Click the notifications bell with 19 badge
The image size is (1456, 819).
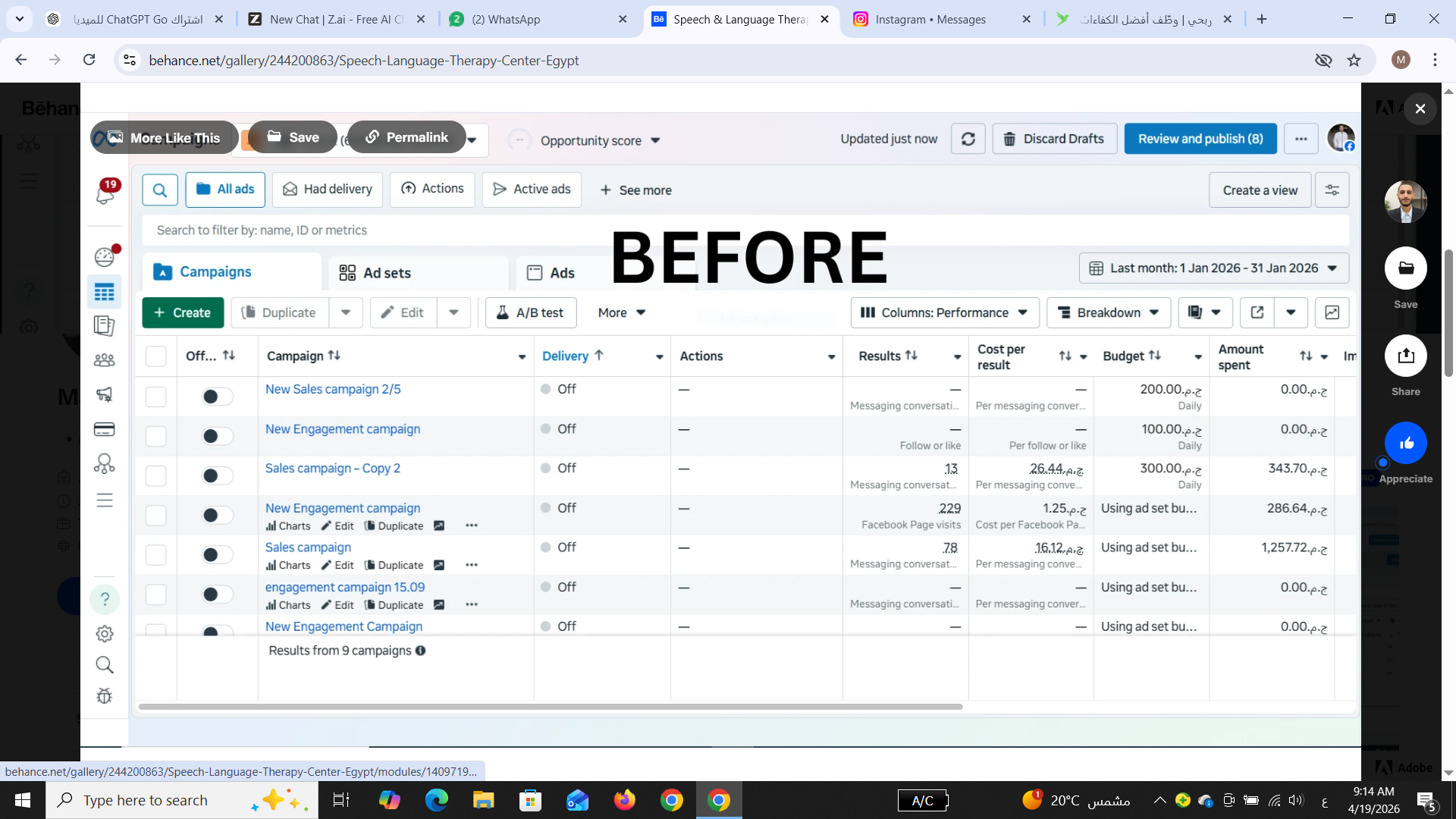(105, 194)
